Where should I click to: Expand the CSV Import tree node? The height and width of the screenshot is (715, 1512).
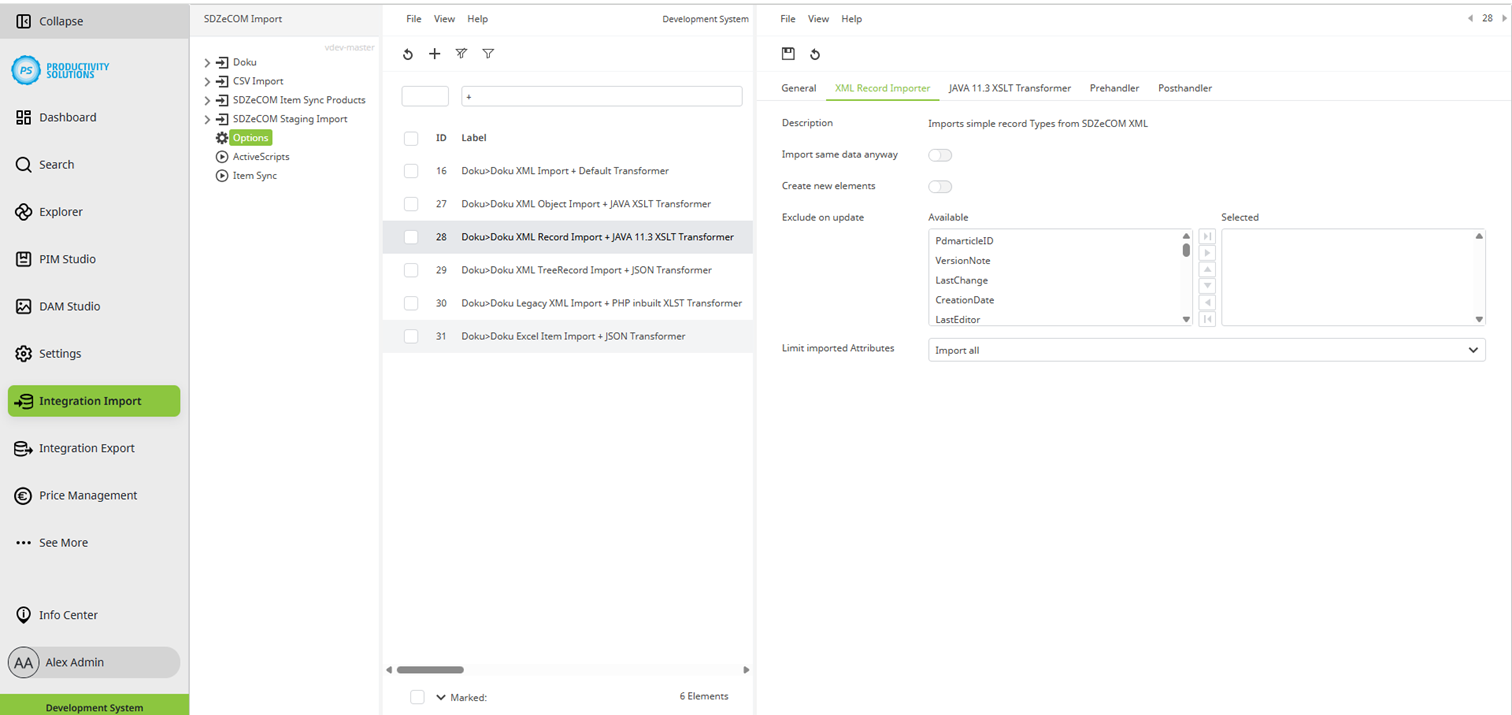(207, 81)
